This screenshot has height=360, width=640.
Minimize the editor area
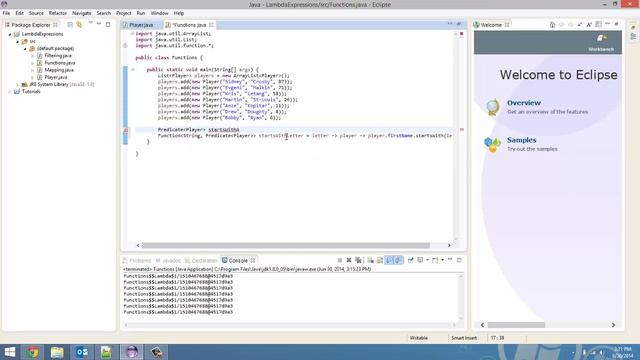pos(450,24)
